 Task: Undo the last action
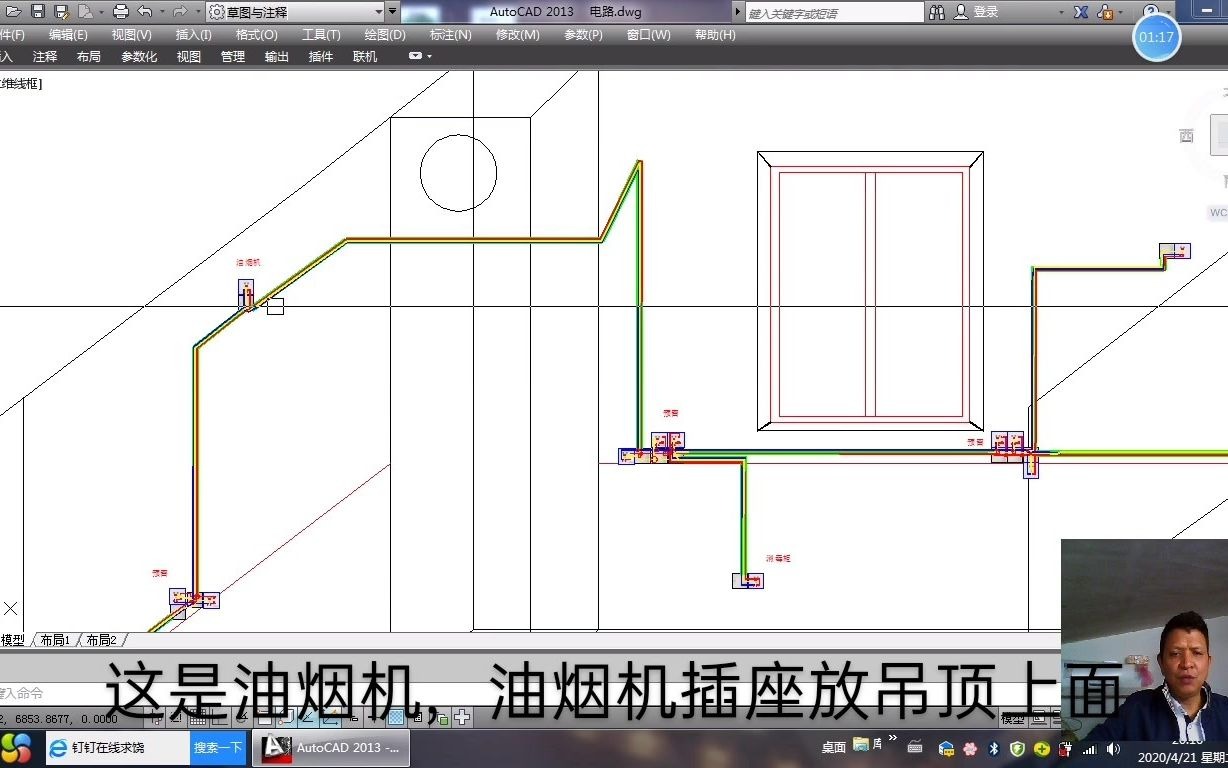(143, 11)
